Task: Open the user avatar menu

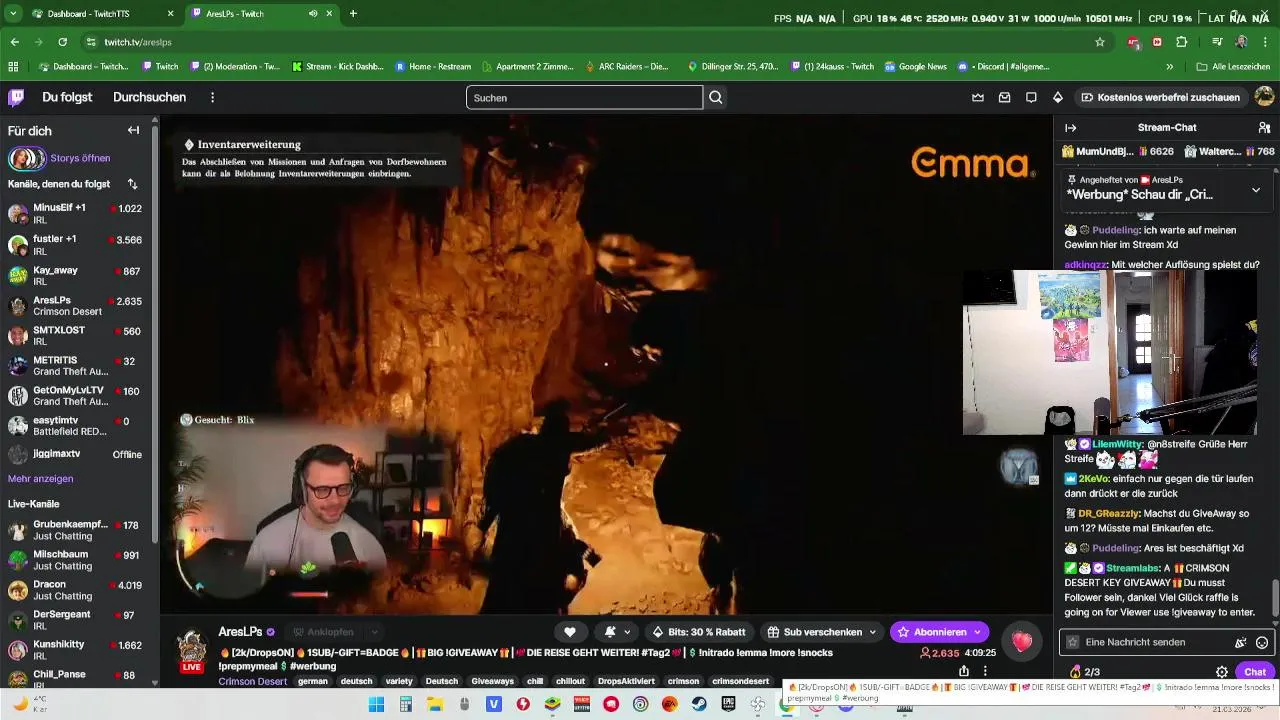Action: (1264, 97)
